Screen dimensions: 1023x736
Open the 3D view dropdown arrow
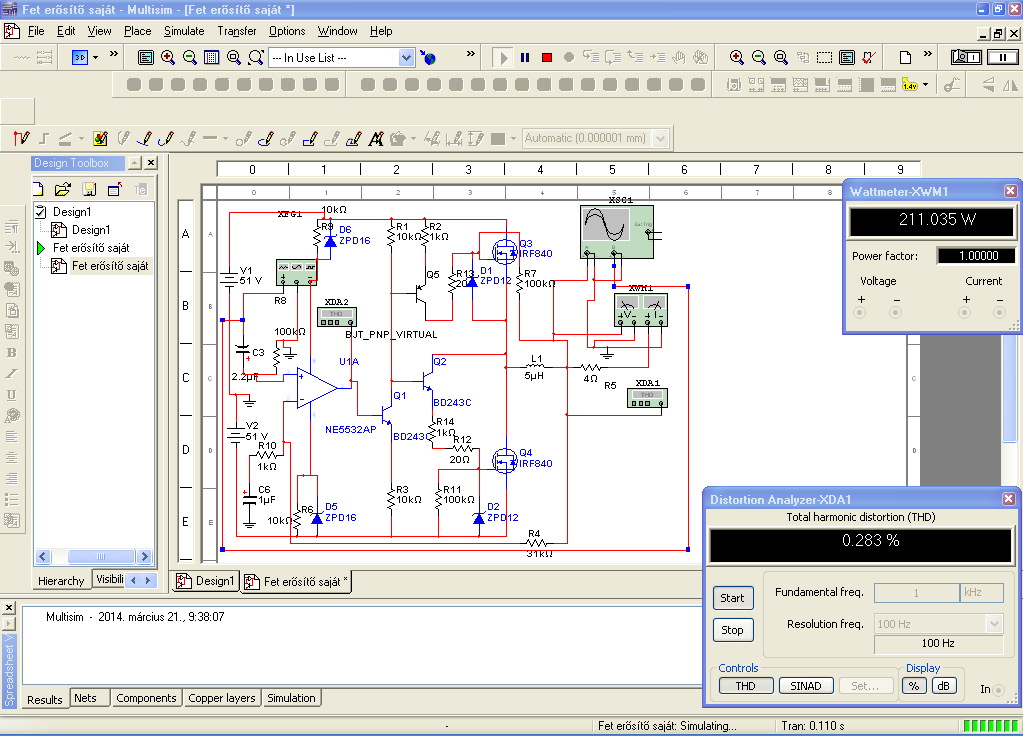tap(95, 58)
